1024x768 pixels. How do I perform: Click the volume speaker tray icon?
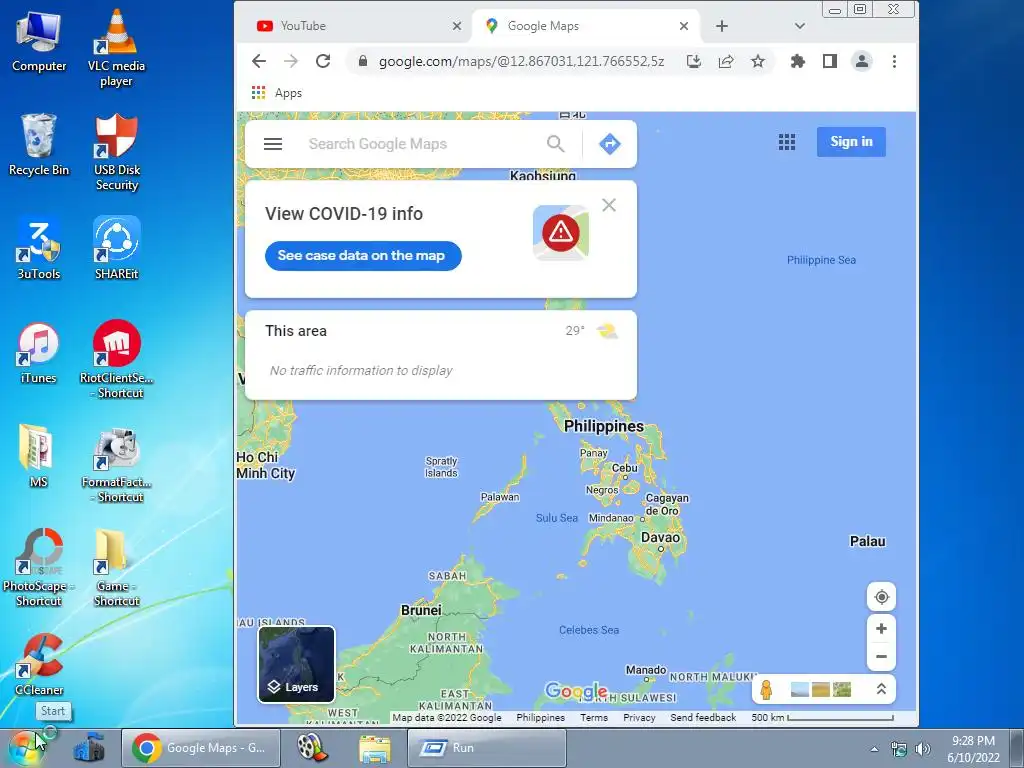[923, 749]
